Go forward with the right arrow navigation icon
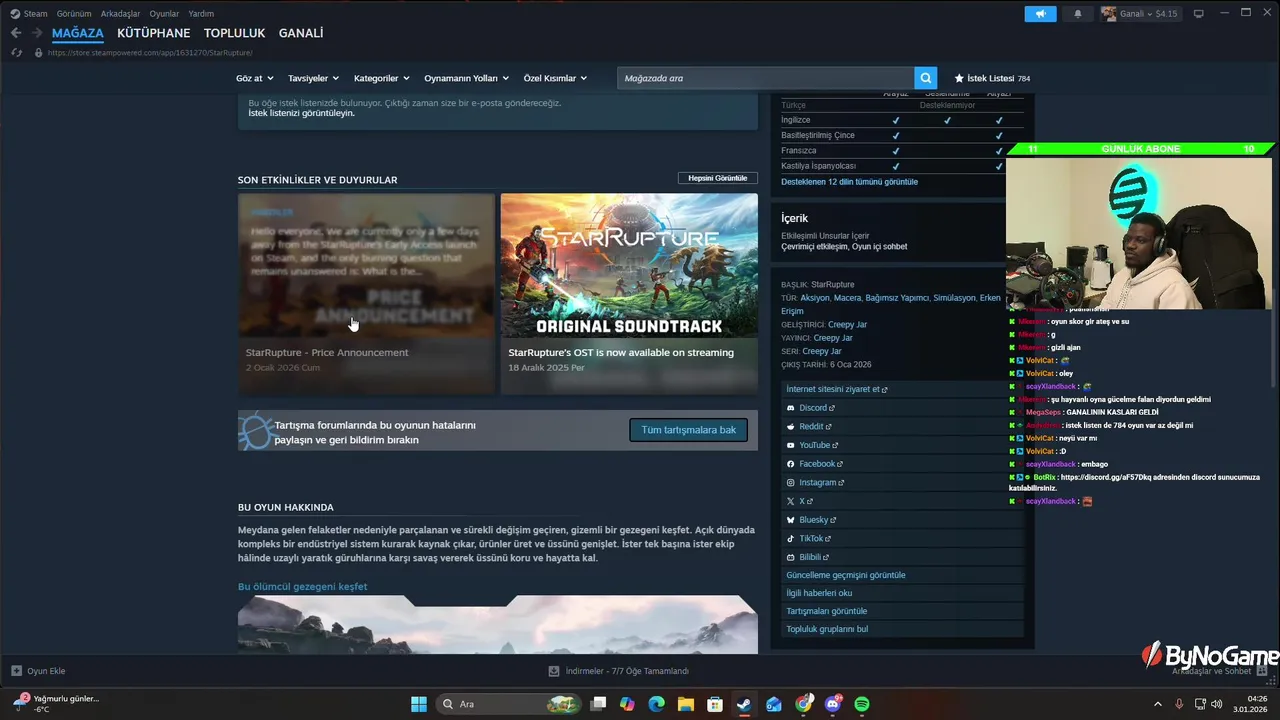1280x720 pixels. [37, 33]
